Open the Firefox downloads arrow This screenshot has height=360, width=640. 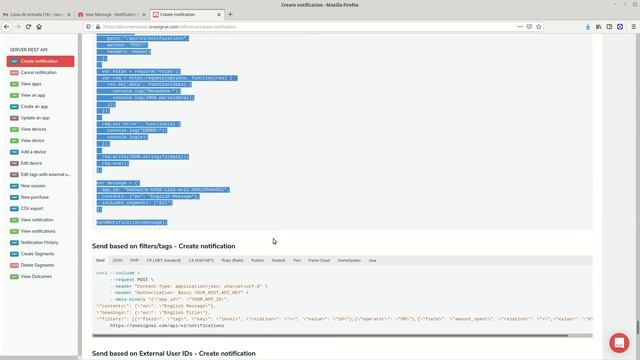click(588, 27)
